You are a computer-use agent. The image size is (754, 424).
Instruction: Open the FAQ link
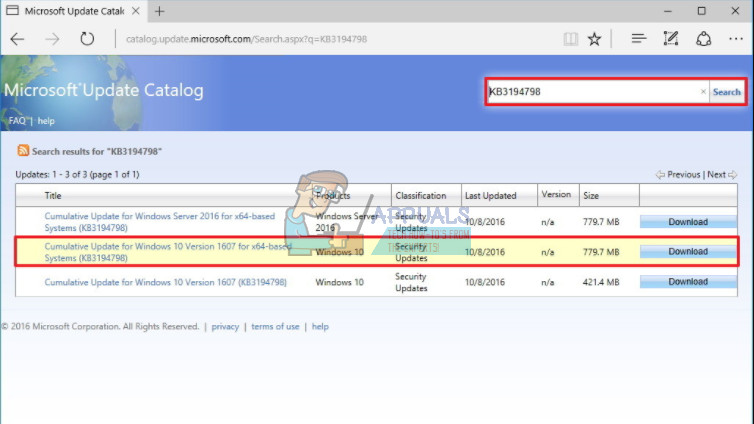click(x=17, y=121)
